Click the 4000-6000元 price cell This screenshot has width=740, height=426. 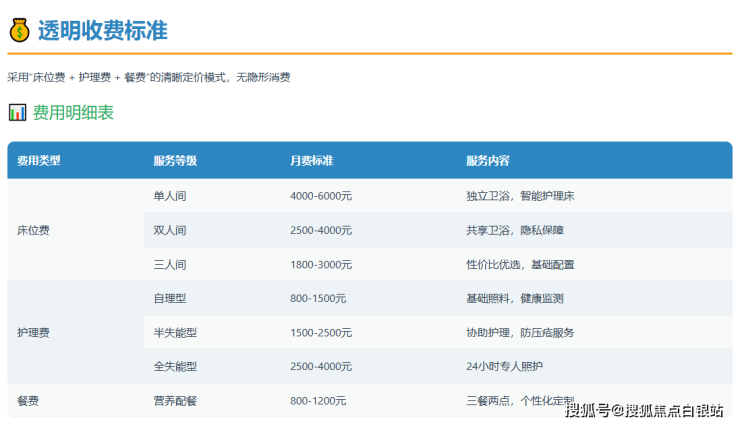321,196
